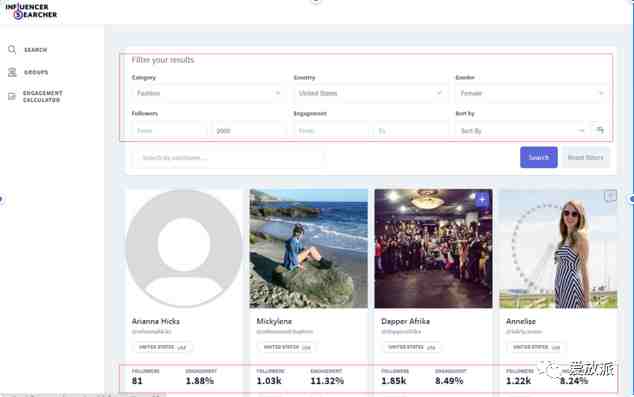Open Arianna Hicks placeholder avatar
This screenshot has height=397, width=634.
[x=184, y=248]
